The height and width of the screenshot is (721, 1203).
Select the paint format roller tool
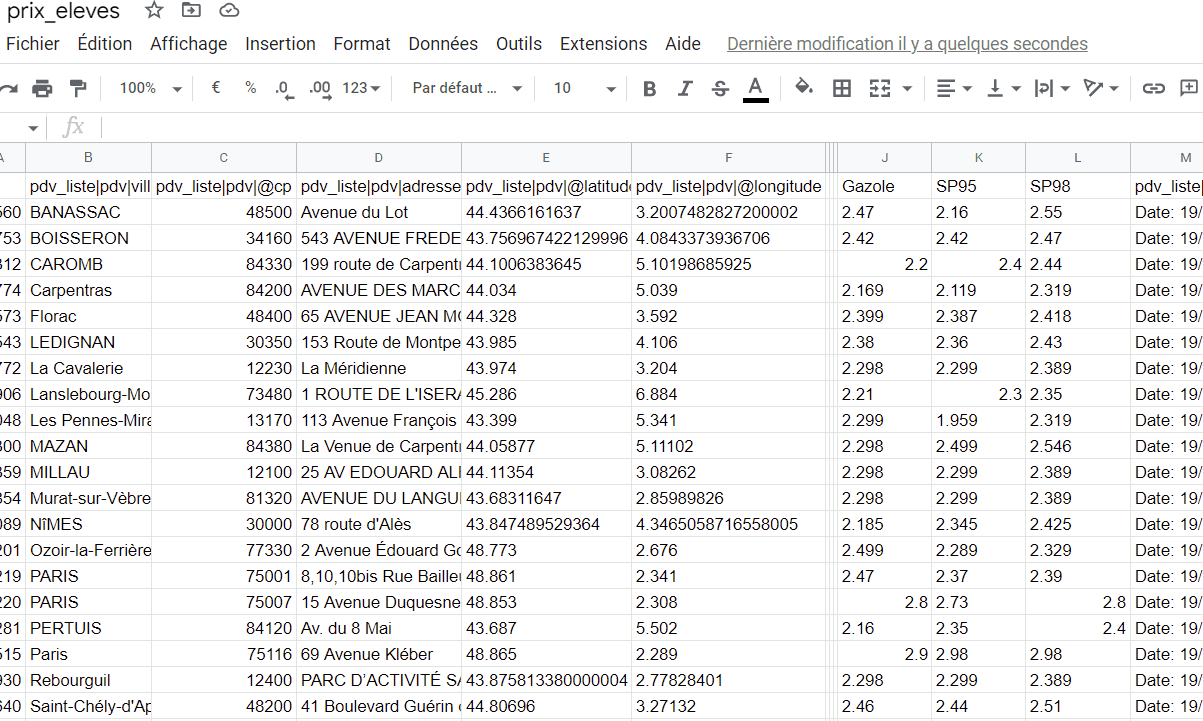click(78, 89)
